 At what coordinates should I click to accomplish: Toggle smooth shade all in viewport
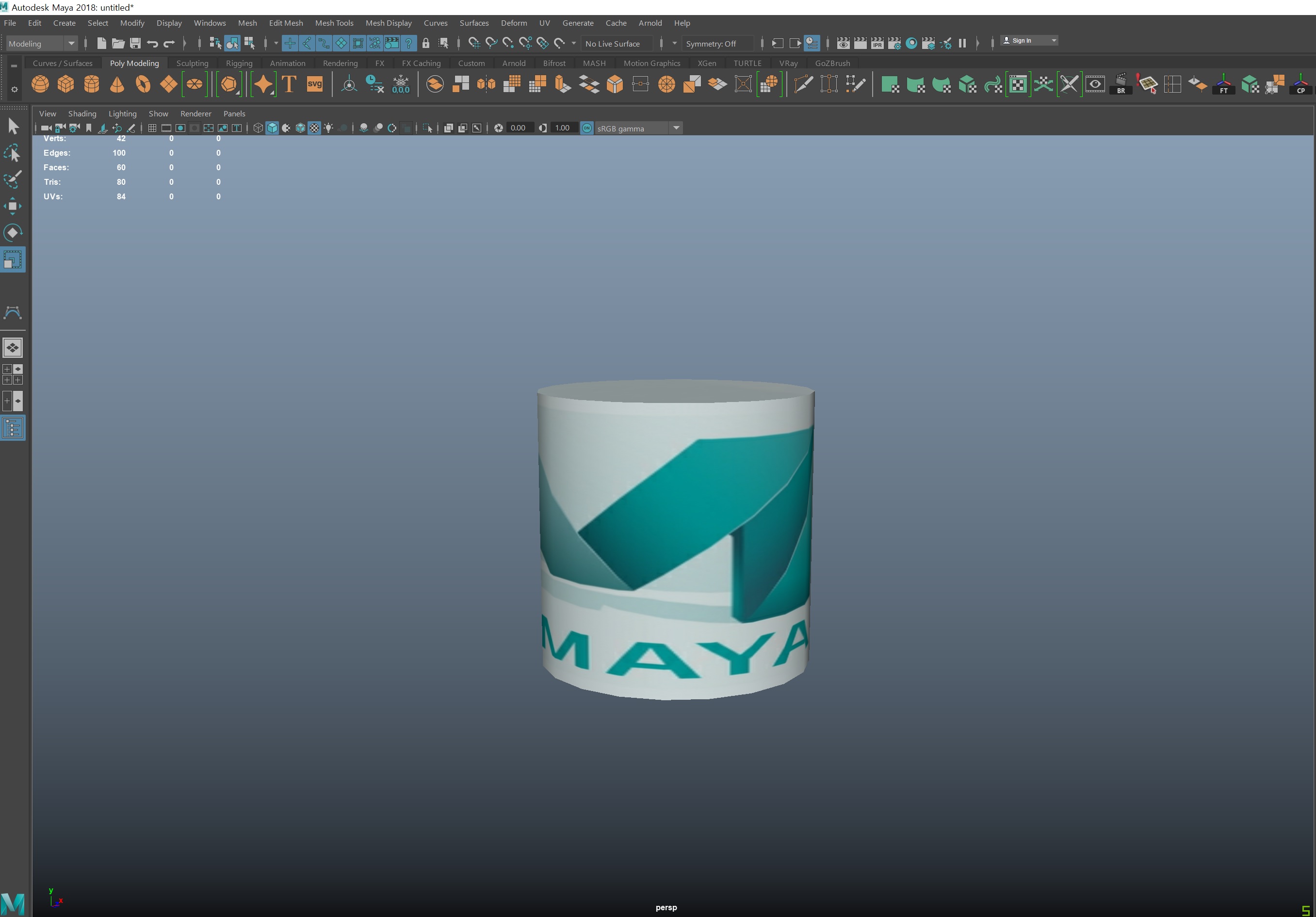[x=272, y=128]
